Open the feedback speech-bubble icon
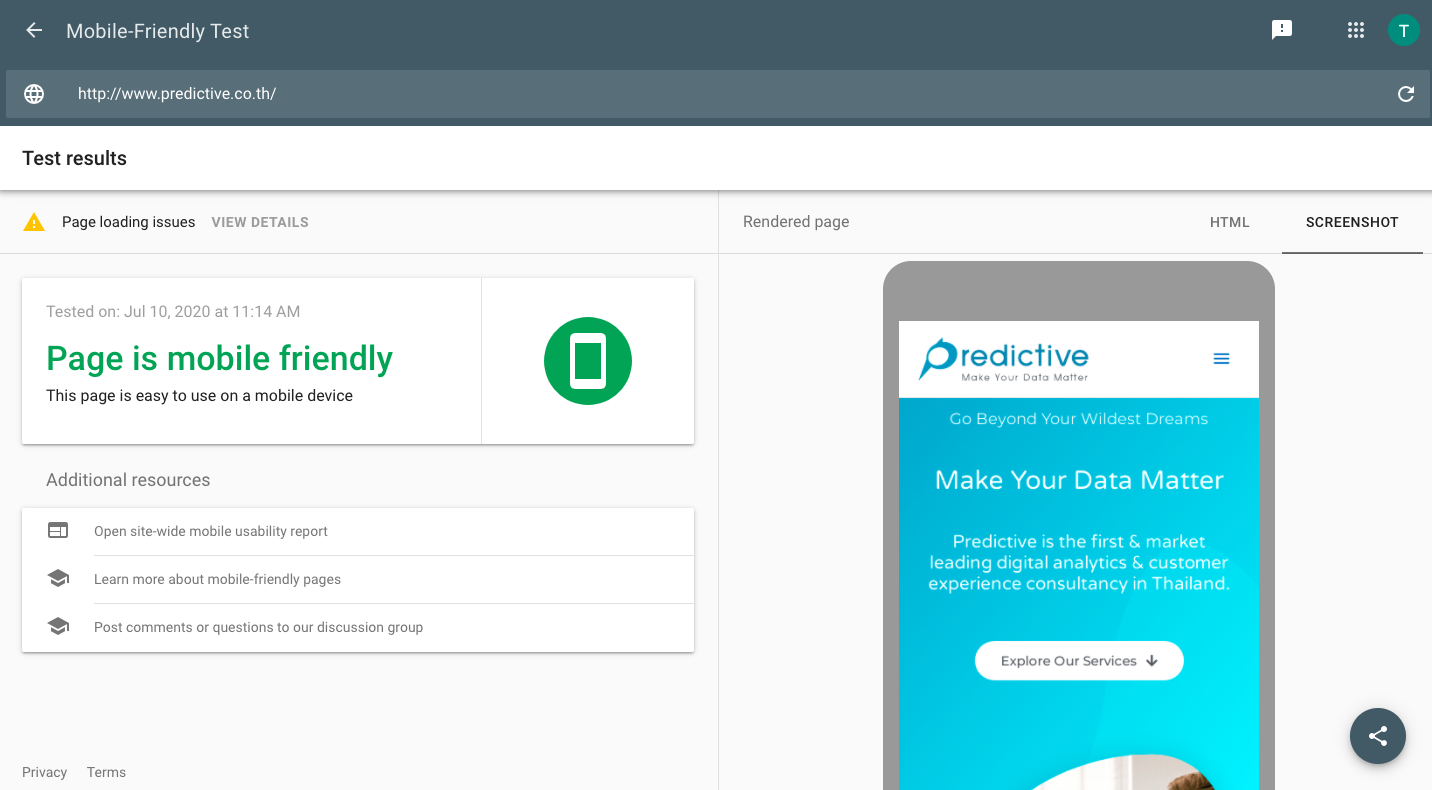This screenshot has height=790, width=1432. (x=1282, y=30)
